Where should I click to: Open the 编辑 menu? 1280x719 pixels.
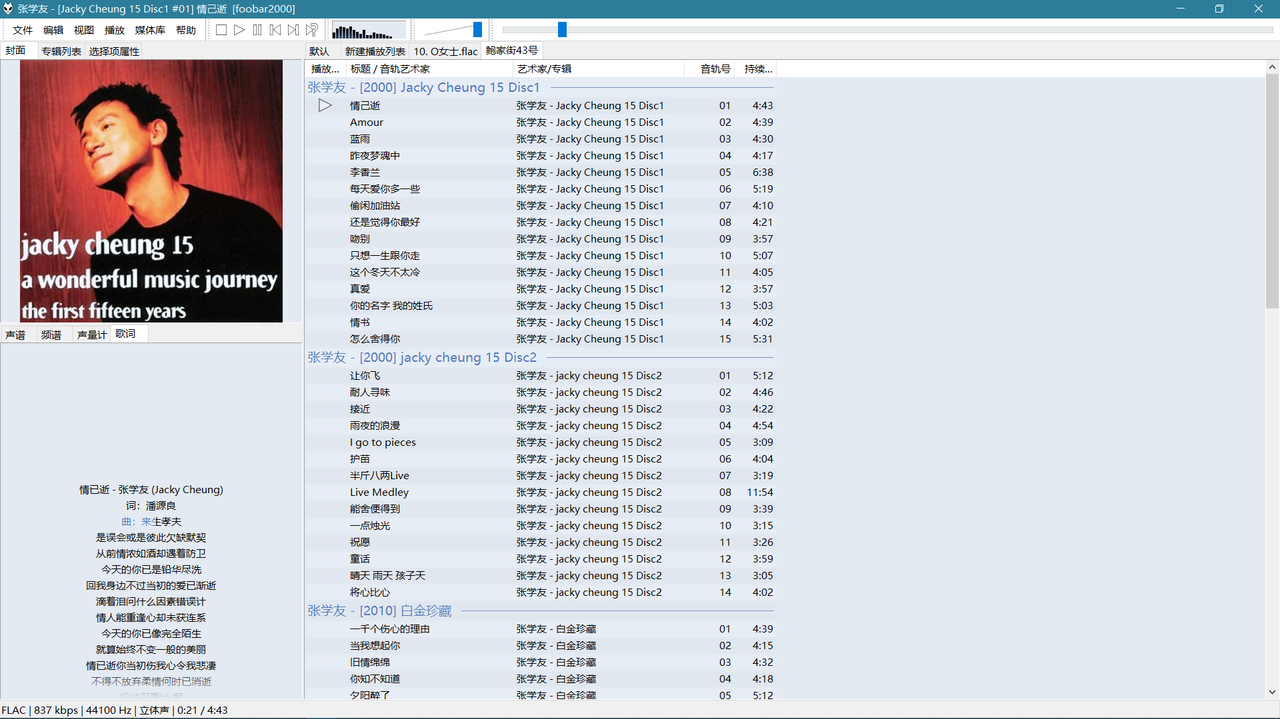point(53,31)
